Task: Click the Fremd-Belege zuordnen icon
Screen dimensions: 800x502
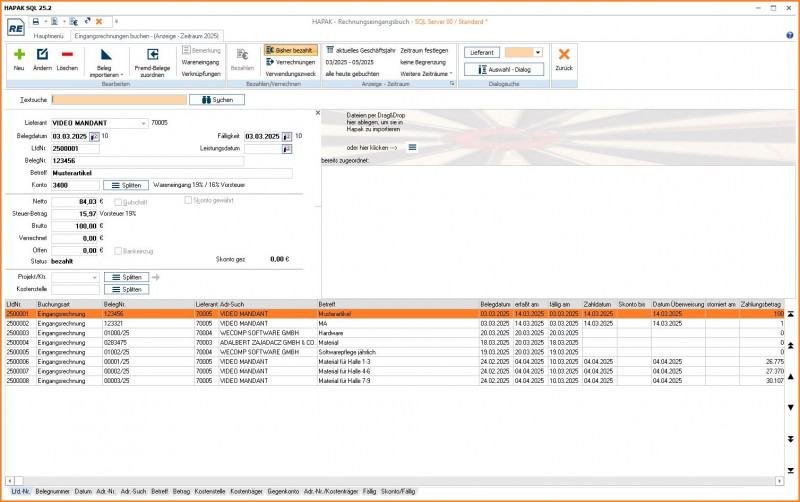Action: pos(151,55)
